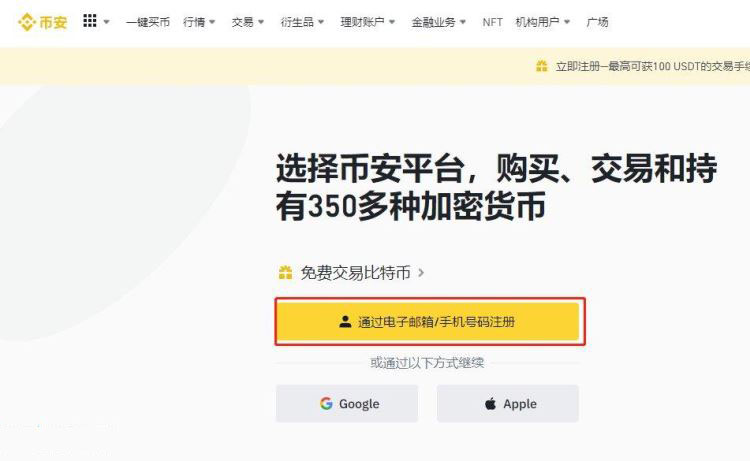Open the 衍生品 dropdown menu
The image size is (750, 461).
pos(302,22)
